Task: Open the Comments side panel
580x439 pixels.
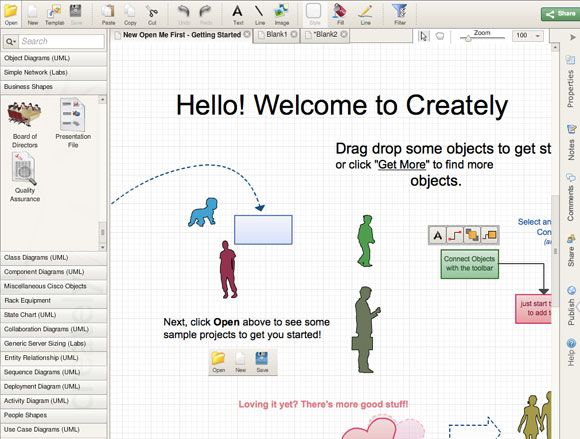Action: click(571, 197)
